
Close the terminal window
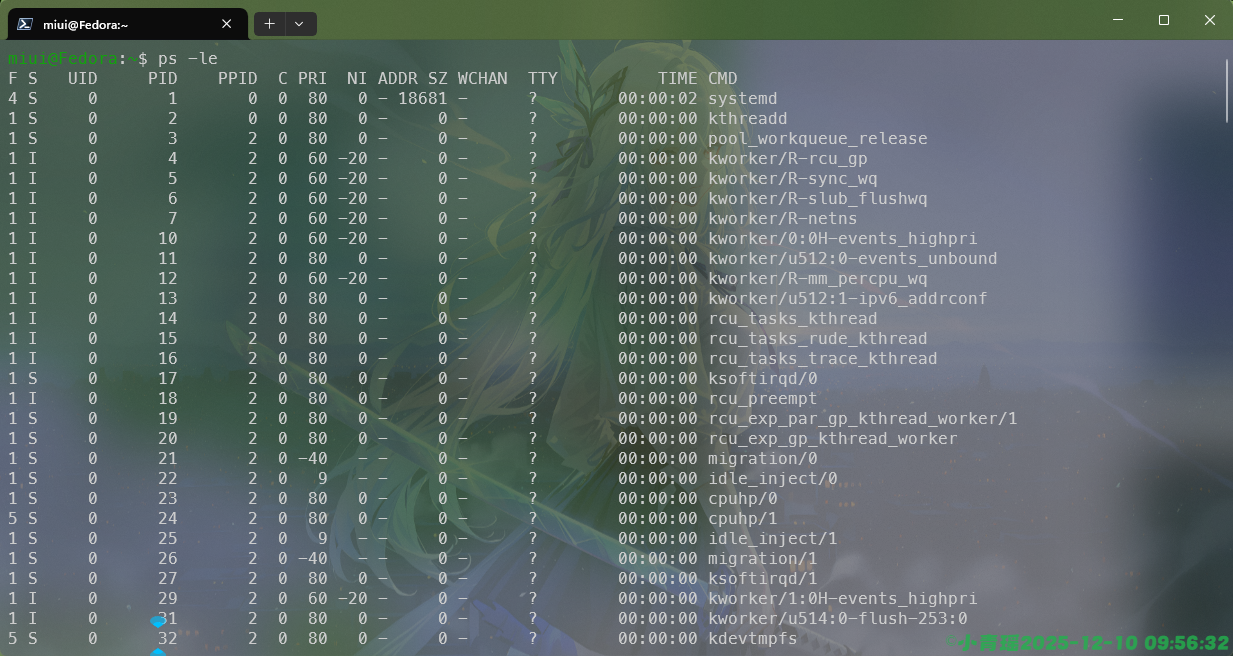(x=1209, y=20)
